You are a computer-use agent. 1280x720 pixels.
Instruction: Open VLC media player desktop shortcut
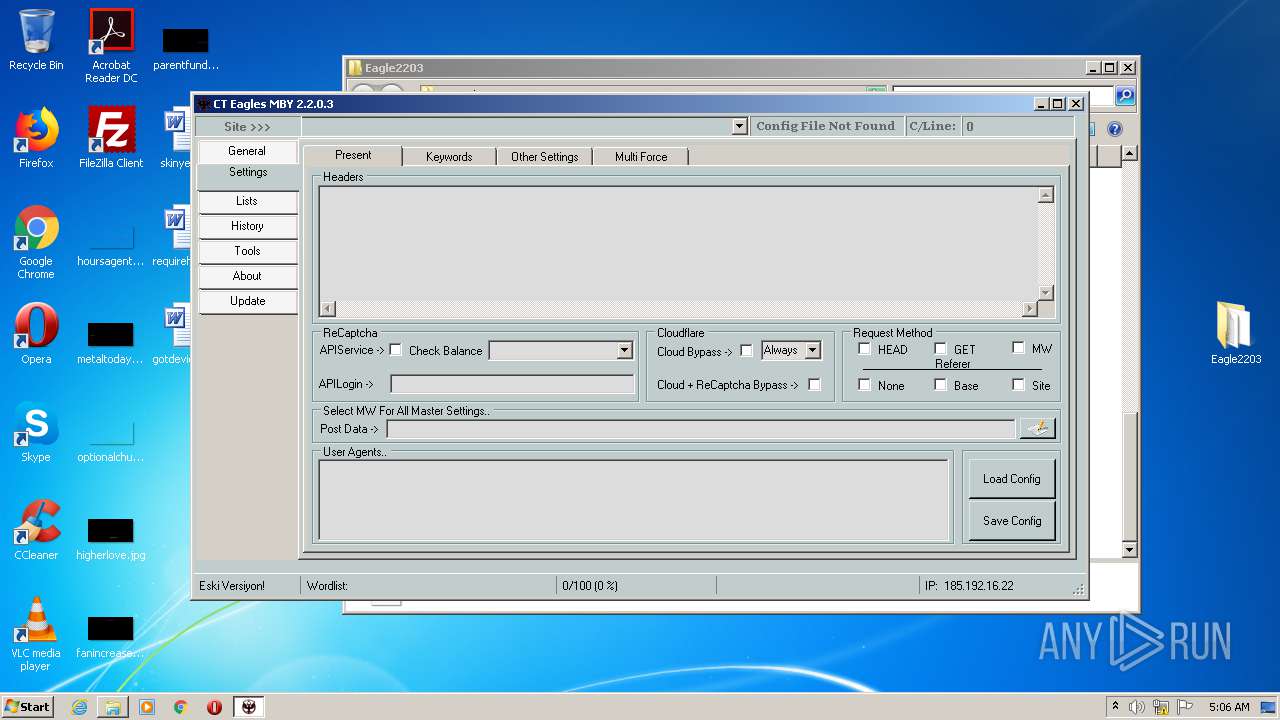(36, 635)
